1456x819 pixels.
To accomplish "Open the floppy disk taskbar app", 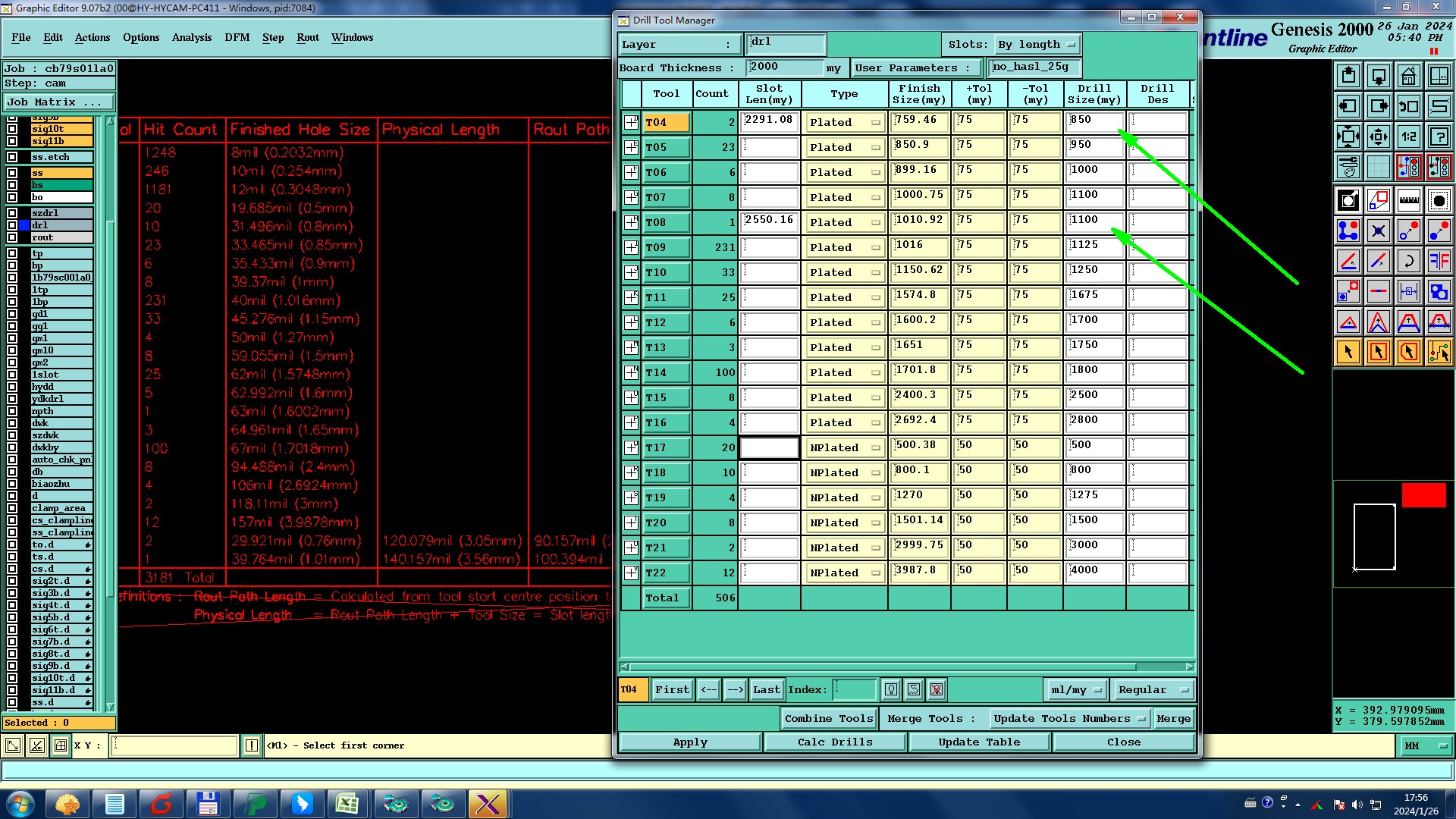I will tap(208, 804).
